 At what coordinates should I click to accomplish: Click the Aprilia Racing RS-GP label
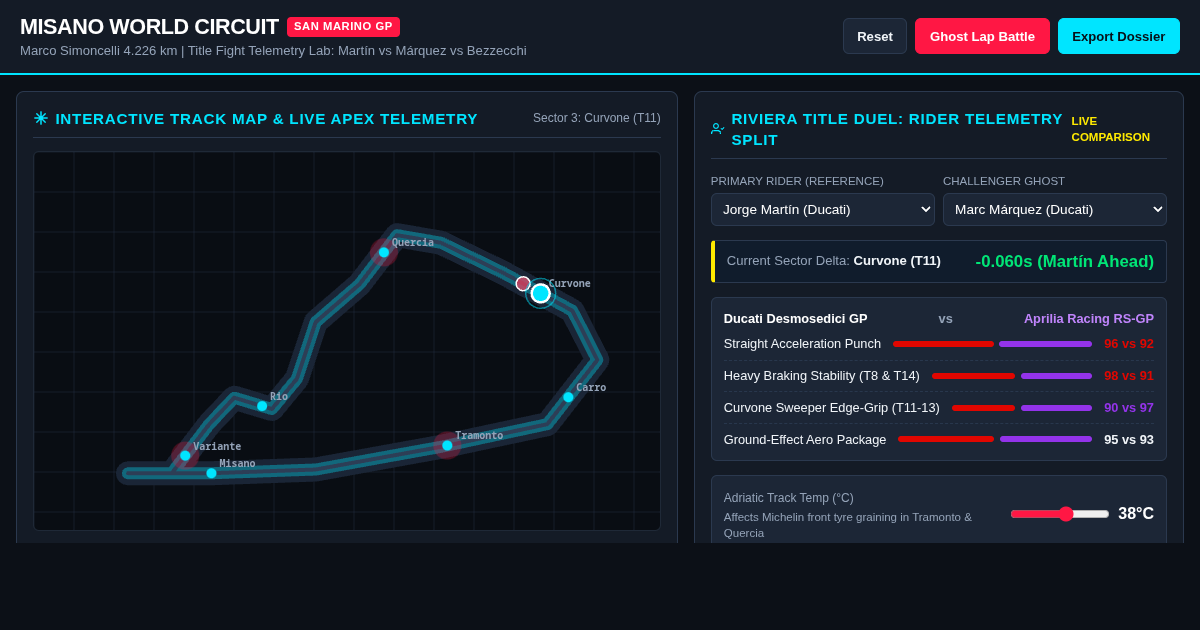[x=1088, y=319]
